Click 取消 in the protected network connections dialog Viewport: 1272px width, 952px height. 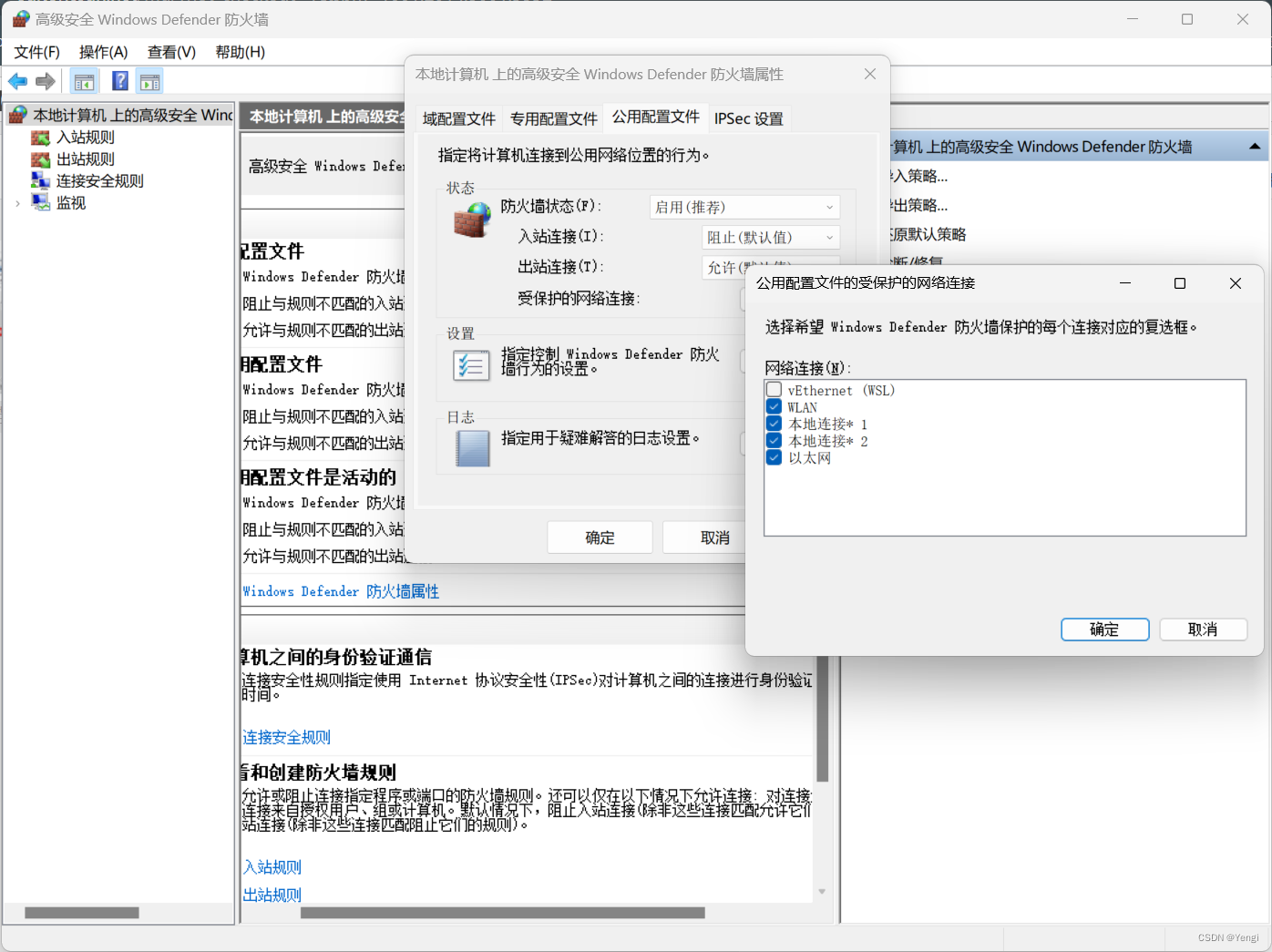click(1204, 630)
